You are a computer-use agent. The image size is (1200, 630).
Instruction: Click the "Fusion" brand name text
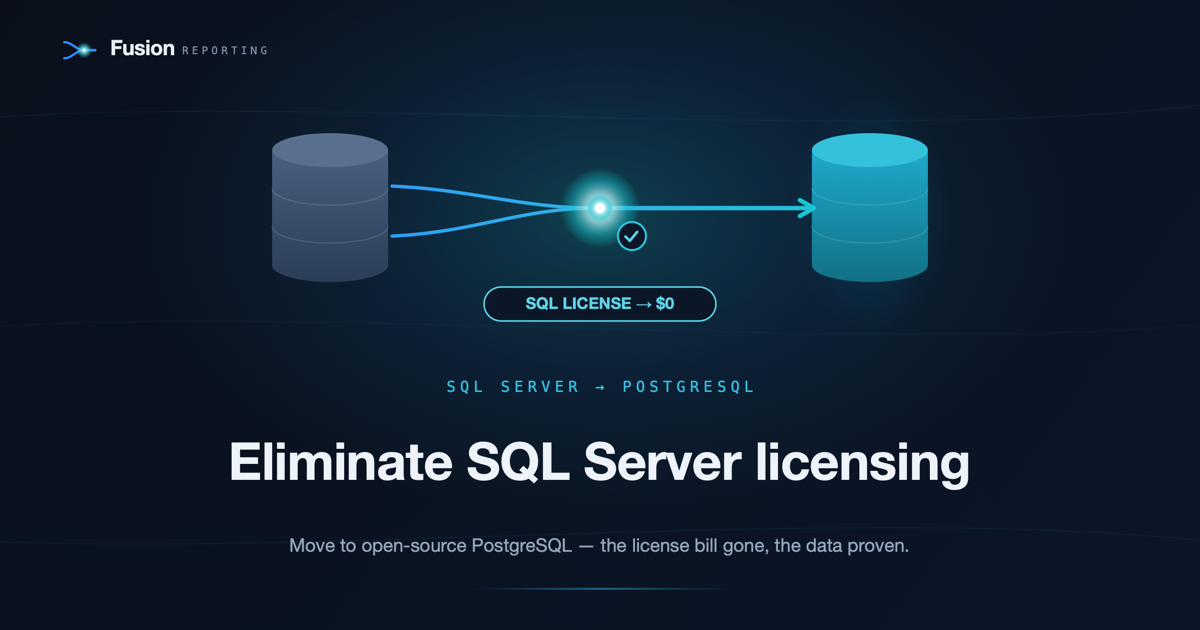[142, 48]
